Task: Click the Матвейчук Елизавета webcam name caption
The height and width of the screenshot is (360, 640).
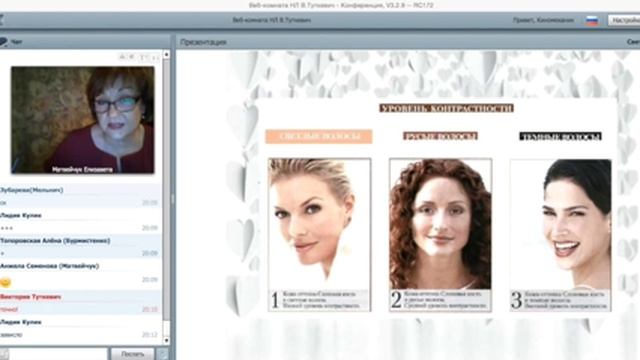Action: (x=82, y=169)
